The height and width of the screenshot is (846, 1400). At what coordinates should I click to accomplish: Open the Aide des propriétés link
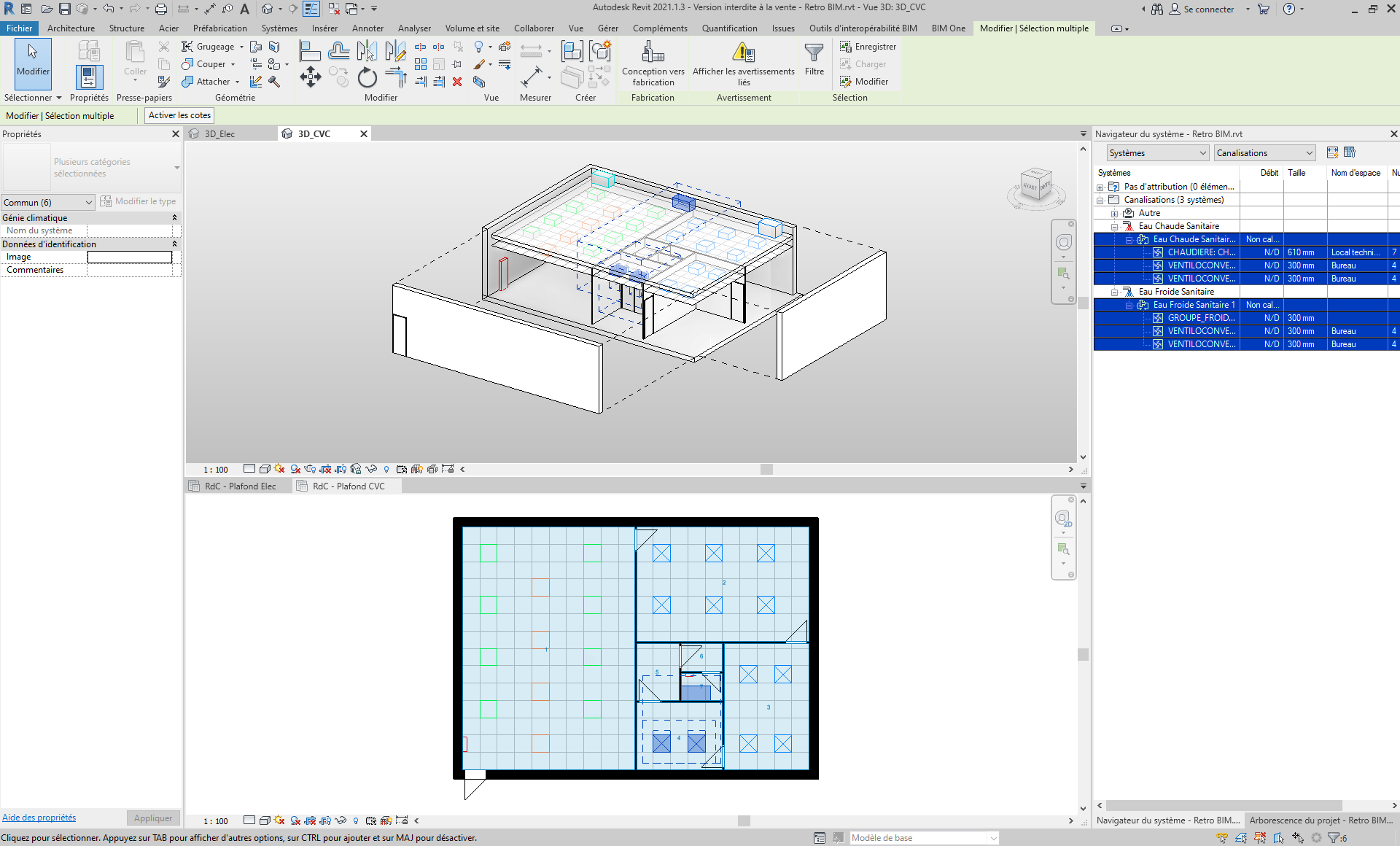click(x=39, y=818)
